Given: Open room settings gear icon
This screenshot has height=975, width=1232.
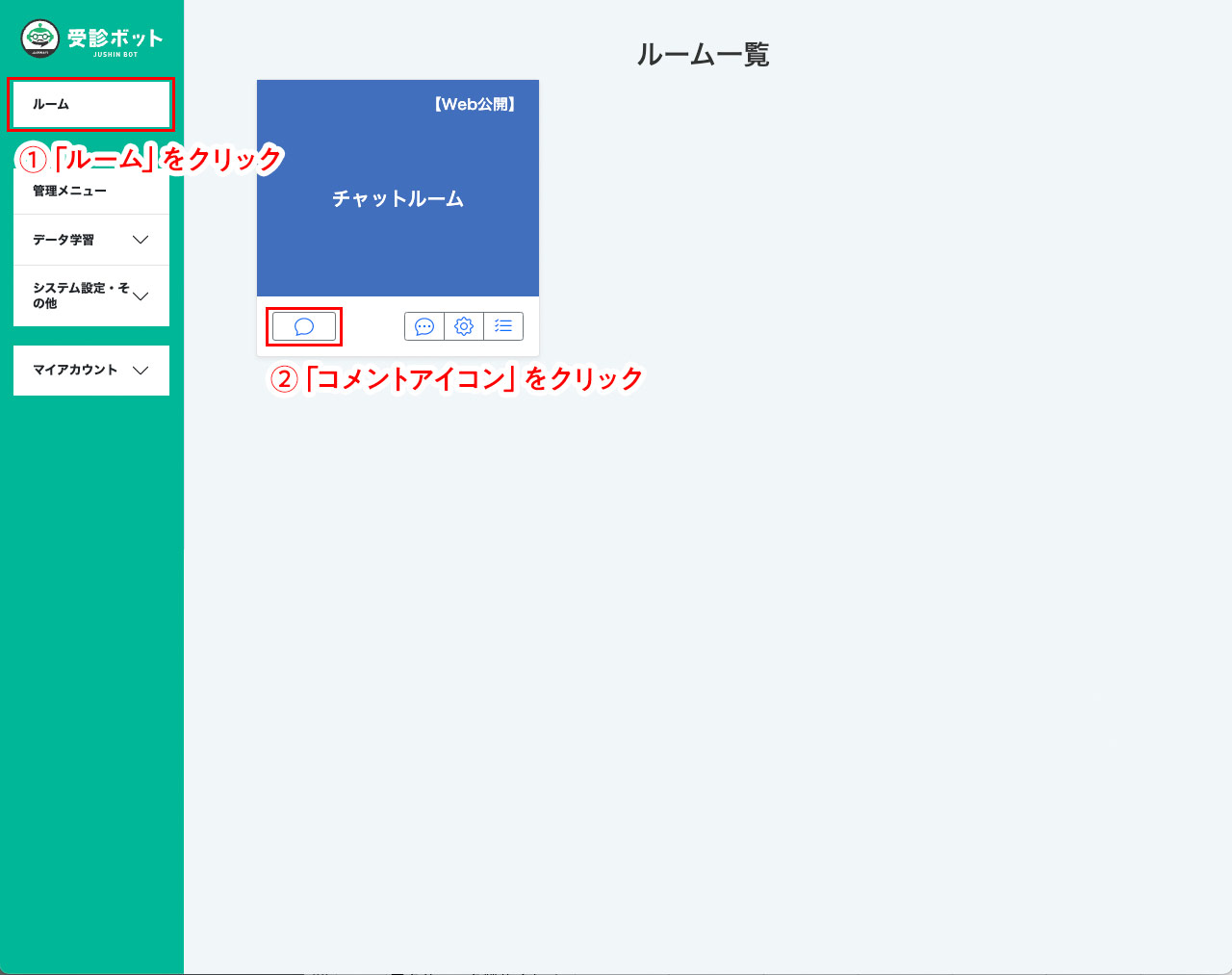Looking at the screenshot, I should pyautogui.click(x=464, y=326).
